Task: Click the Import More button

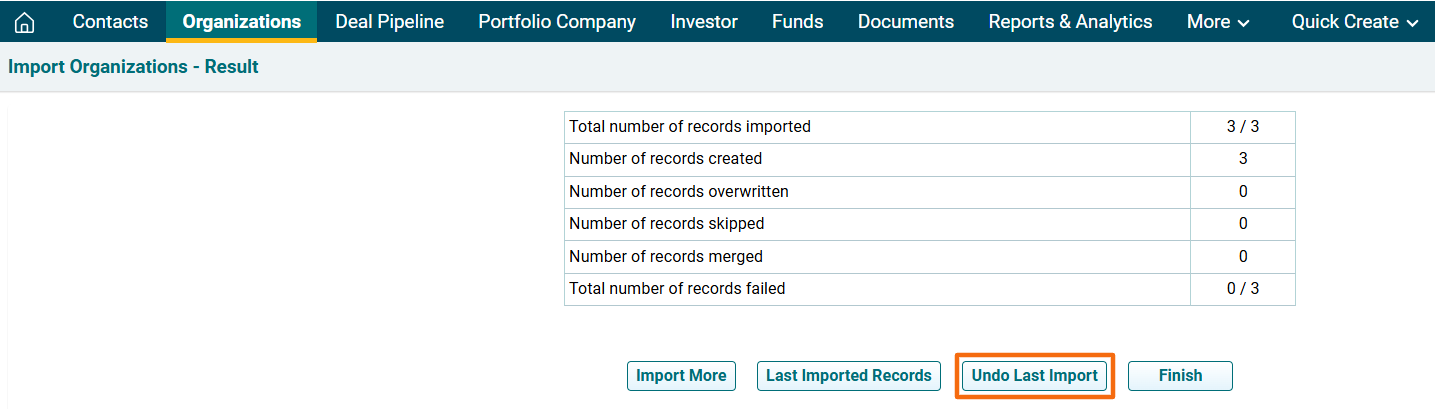Action: coord(681,376)
